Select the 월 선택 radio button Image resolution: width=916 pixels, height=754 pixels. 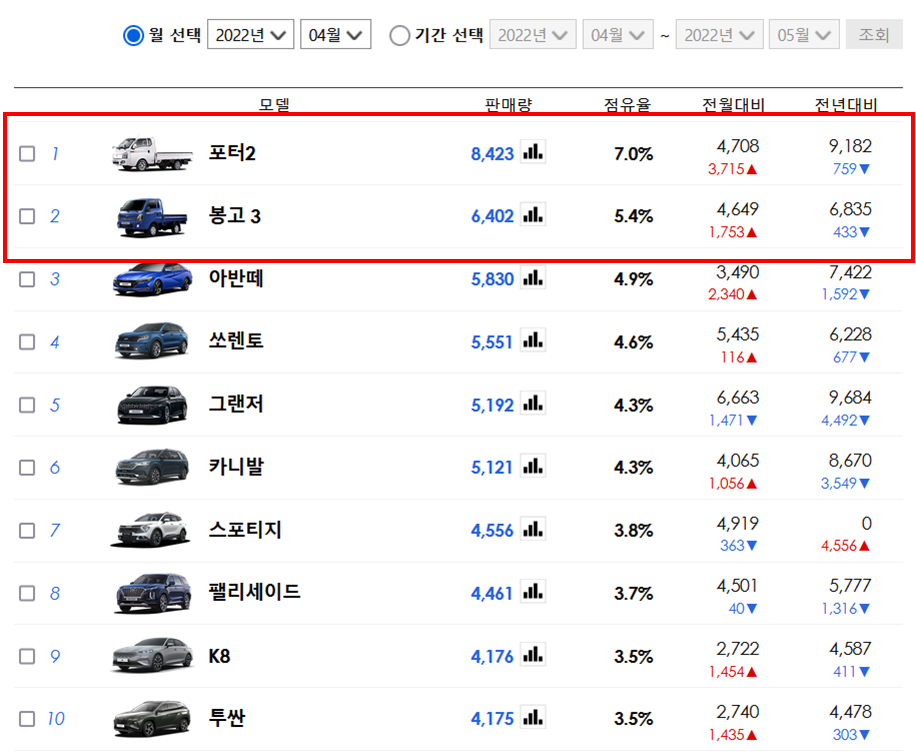[x=133, y=35]
